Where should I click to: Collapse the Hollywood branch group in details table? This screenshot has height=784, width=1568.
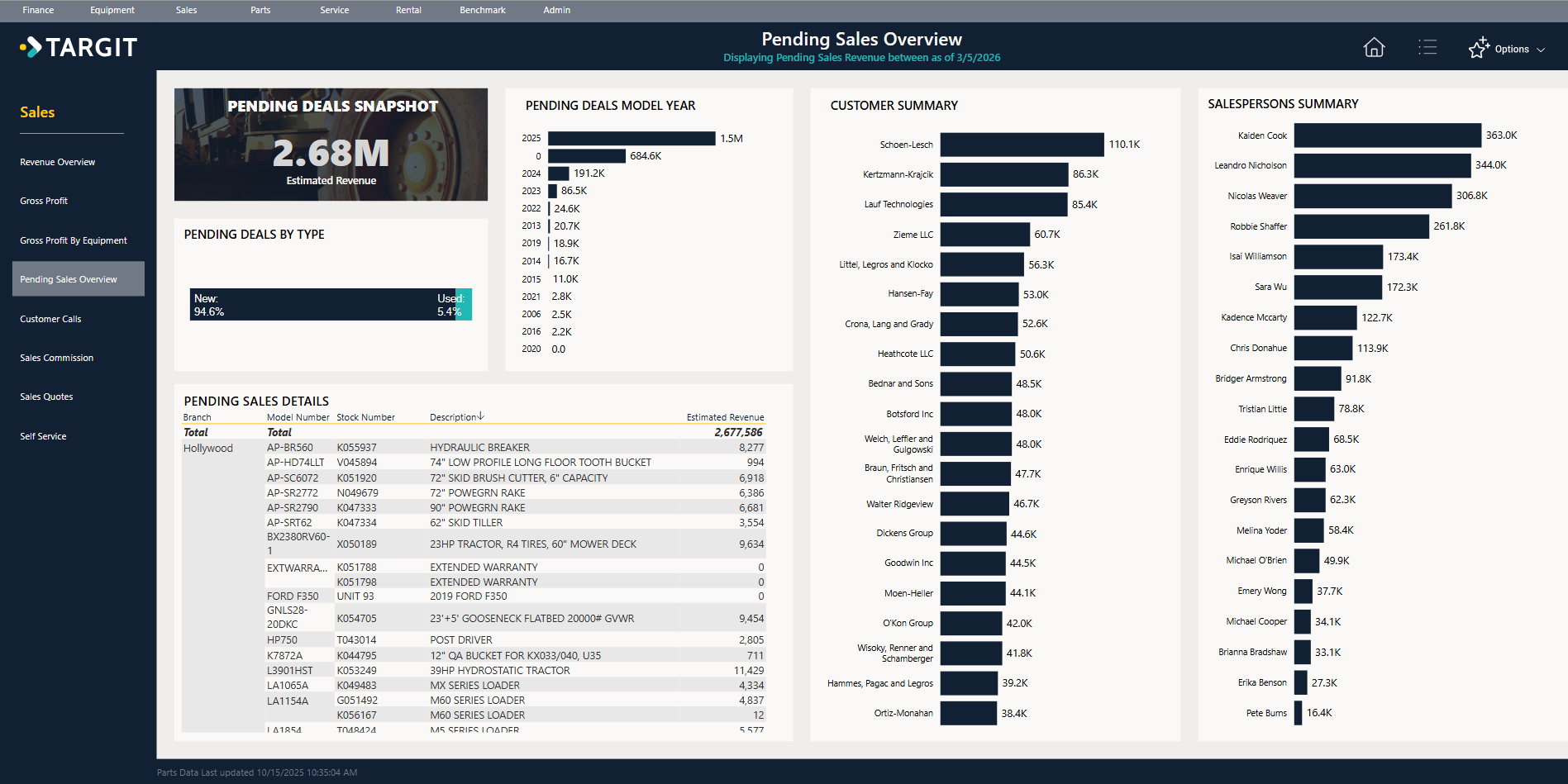(x=208, y=447)
